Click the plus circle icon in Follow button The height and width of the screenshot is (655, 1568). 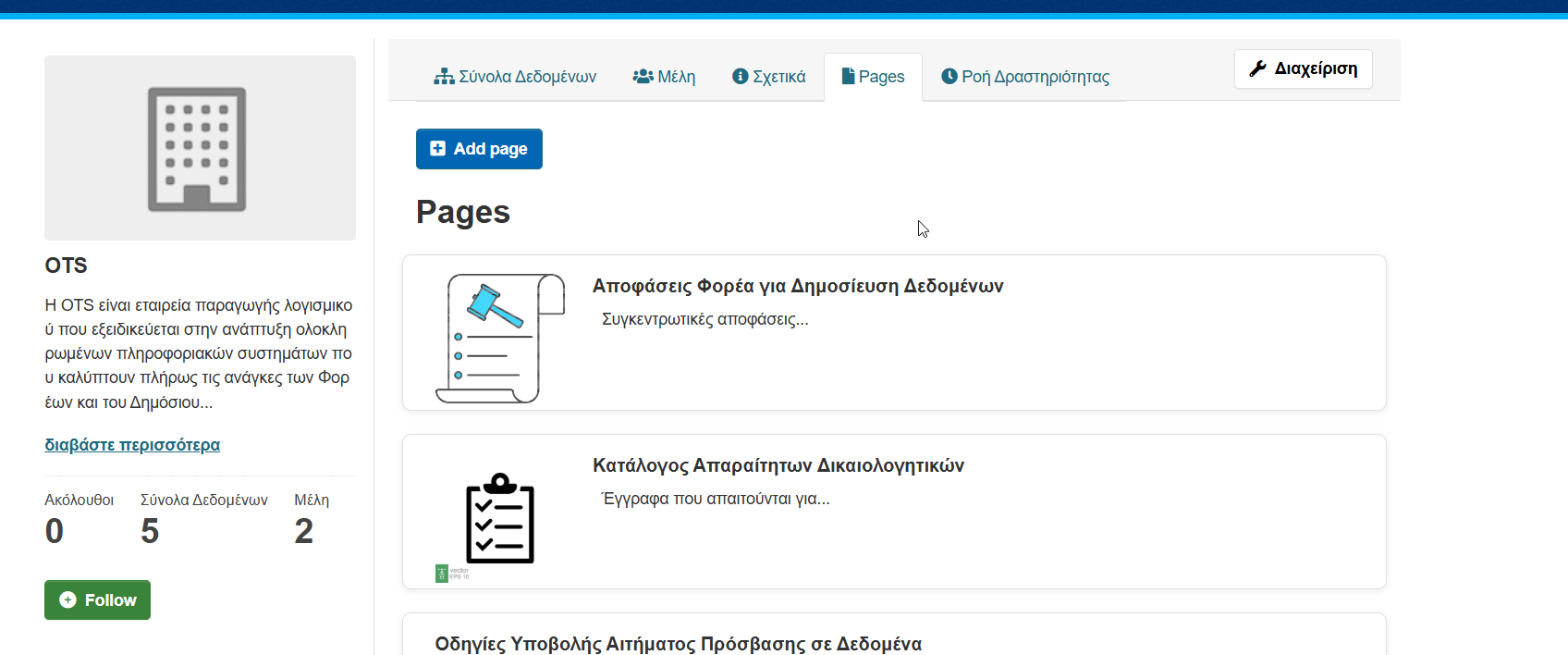(x=67, y=600)
